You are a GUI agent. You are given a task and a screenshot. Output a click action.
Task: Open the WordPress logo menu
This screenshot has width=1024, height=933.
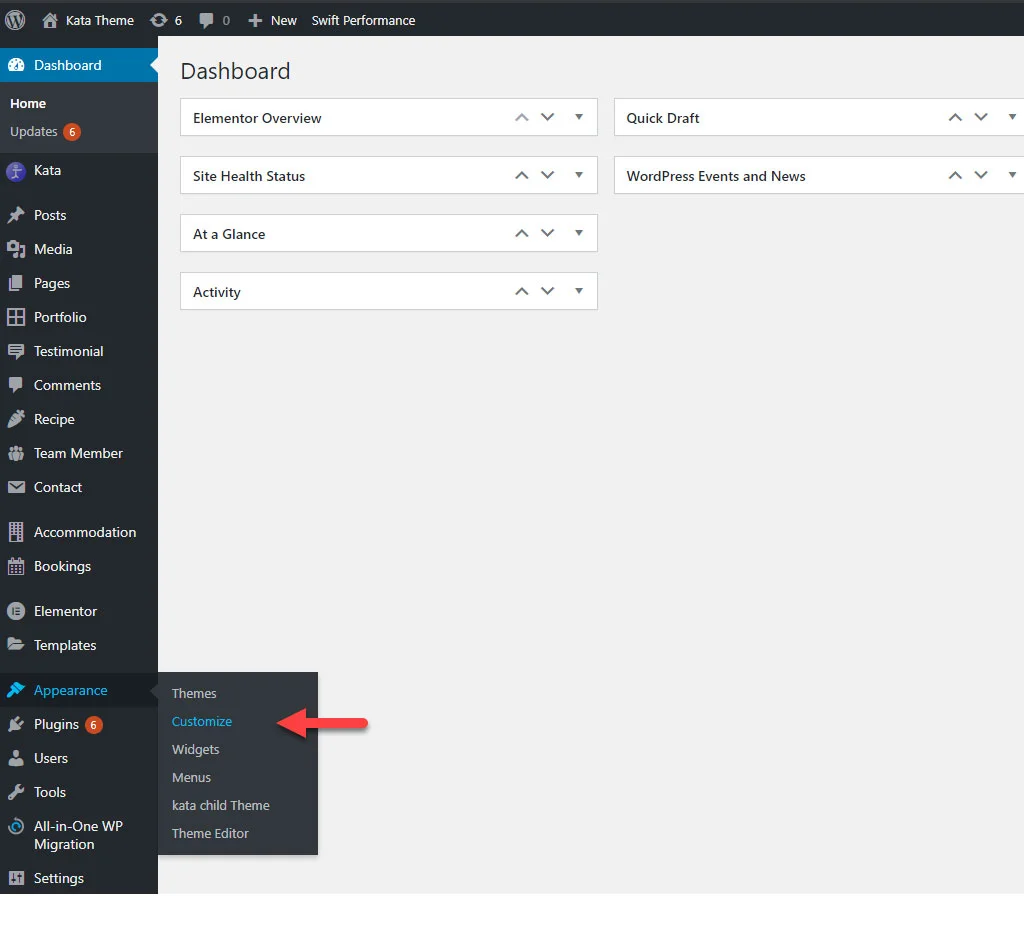pyautogui.click(x=15, y=20)
